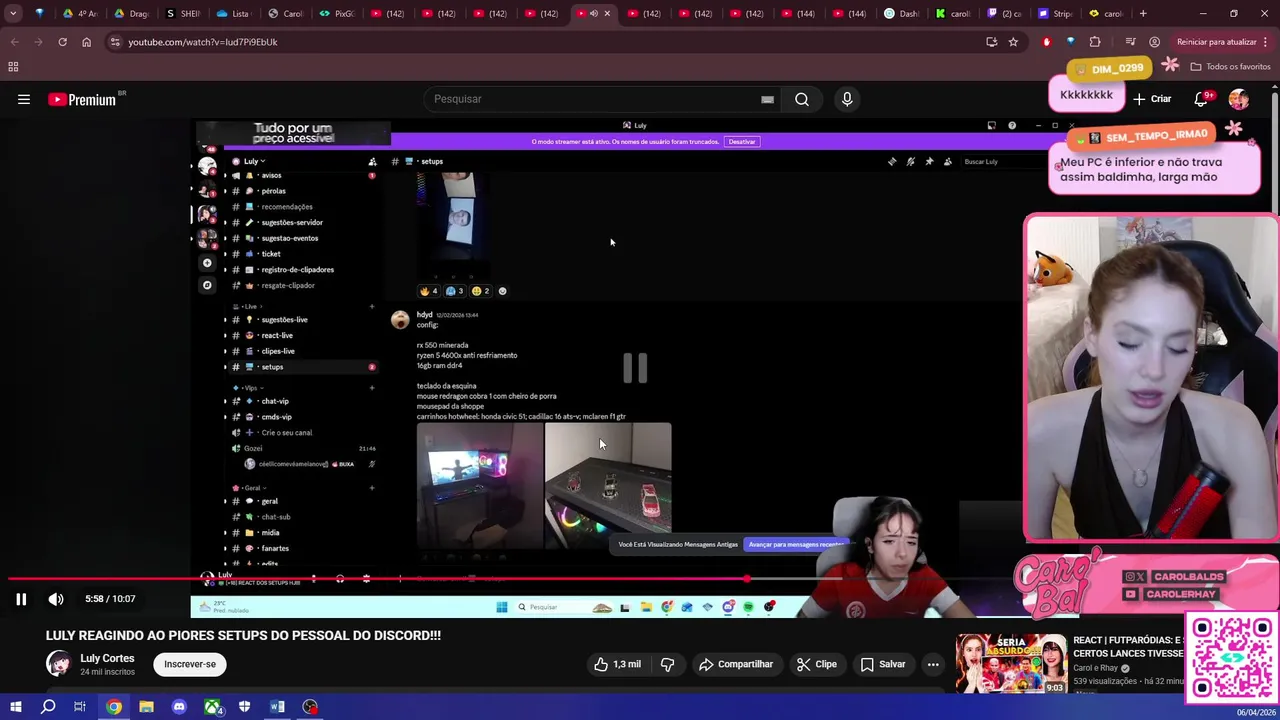The width and height of the screenshot is (1280, 720).
Task: Click the youtube.com address bar URL
Action: pos(203,42)
